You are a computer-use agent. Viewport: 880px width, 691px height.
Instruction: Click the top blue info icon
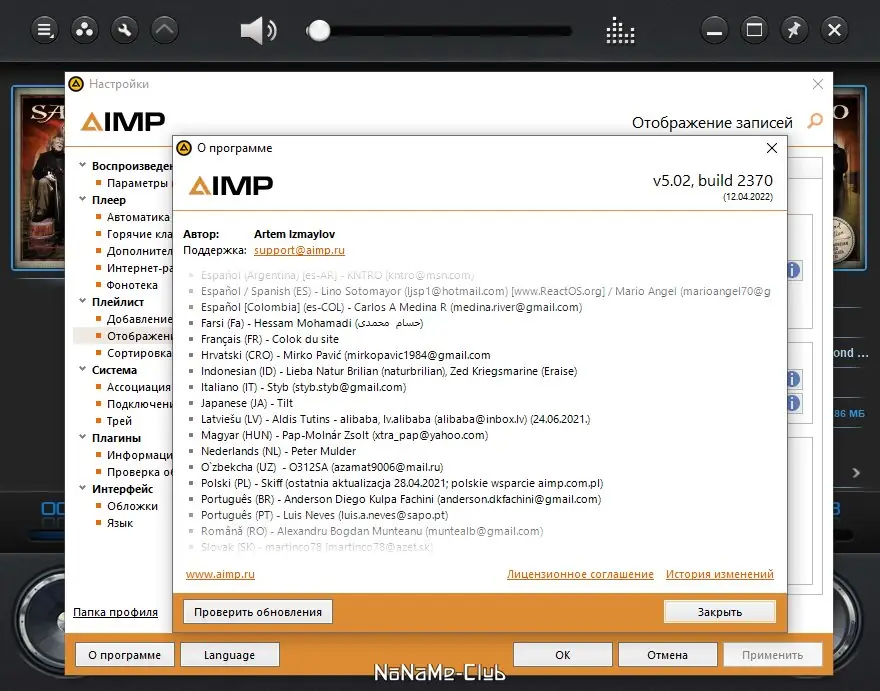pyautogui.click(x=792, y=271)
